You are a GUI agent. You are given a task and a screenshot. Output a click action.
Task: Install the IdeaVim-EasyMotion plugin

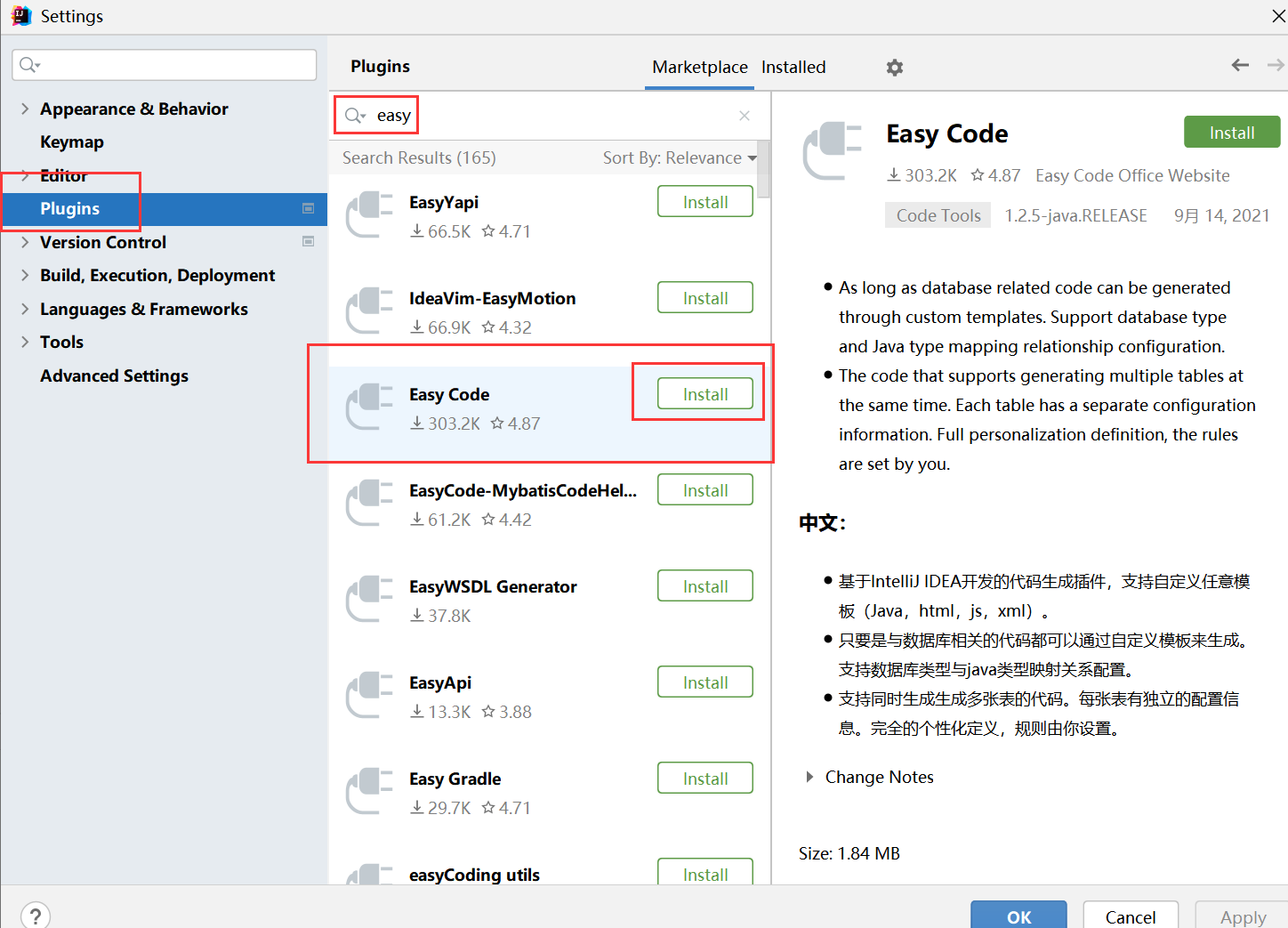click(705, 298)
